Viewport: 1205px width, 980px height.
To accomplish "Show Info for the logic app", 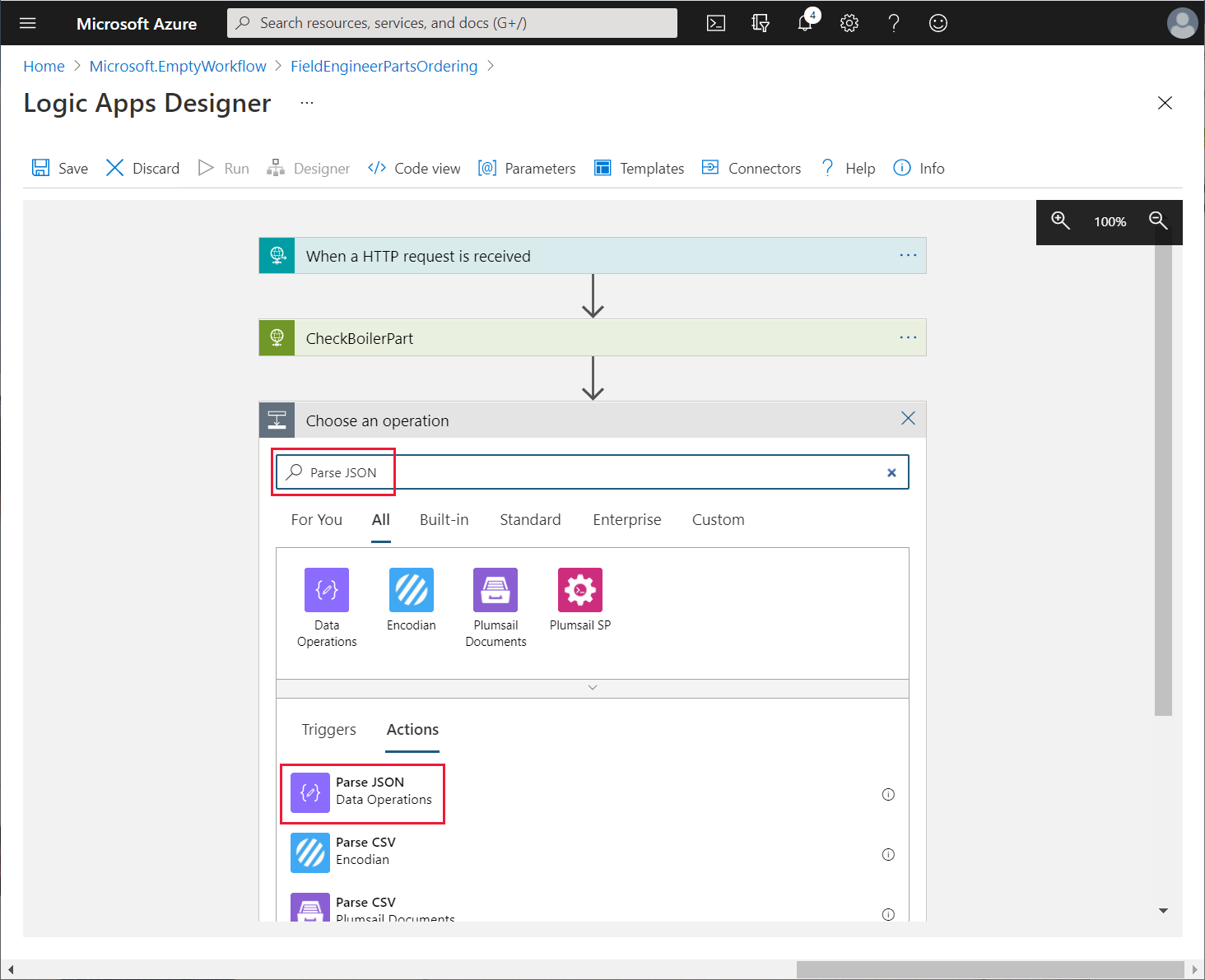I will pyautogui.click(x=919, y=168).
